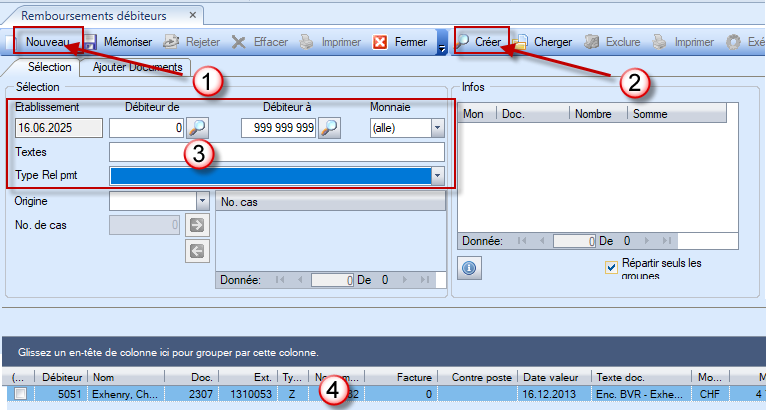Click the Textes input field
This screenshot has height=410, width=766.
pos(277,152)
